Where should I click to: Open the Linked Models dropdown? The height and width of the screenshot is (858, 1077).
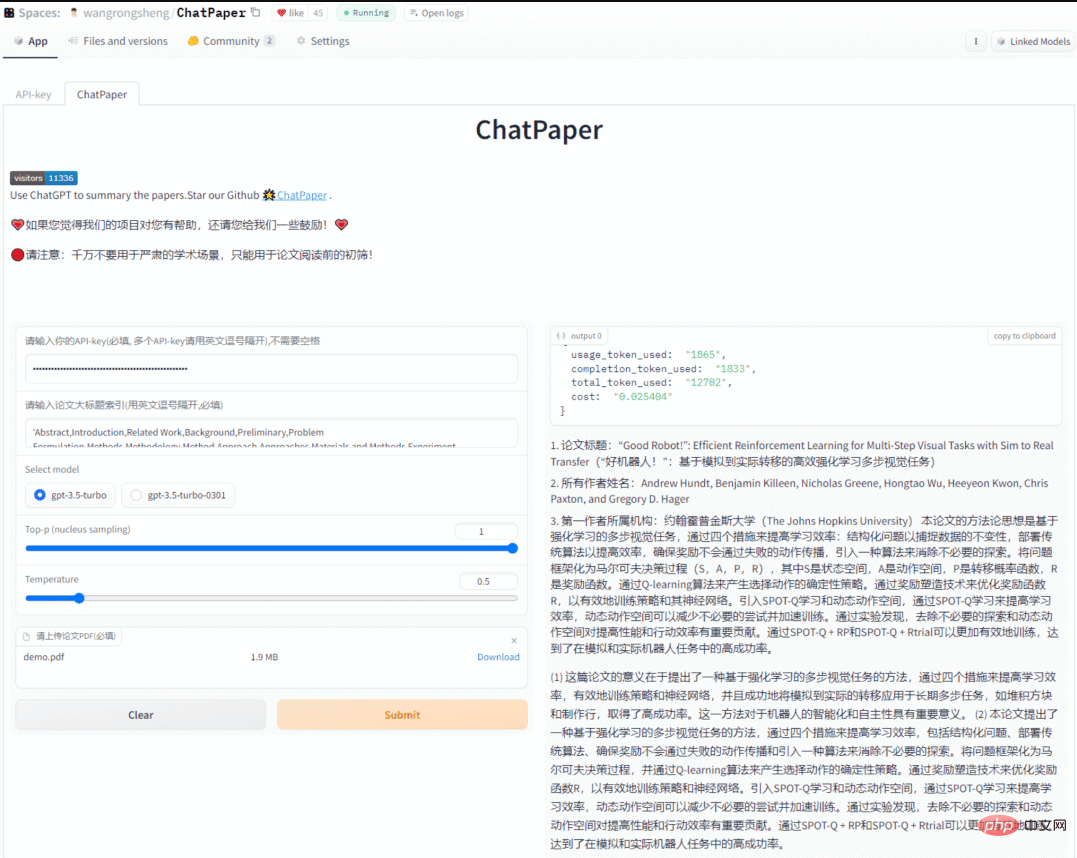(x=1031, y=41)
